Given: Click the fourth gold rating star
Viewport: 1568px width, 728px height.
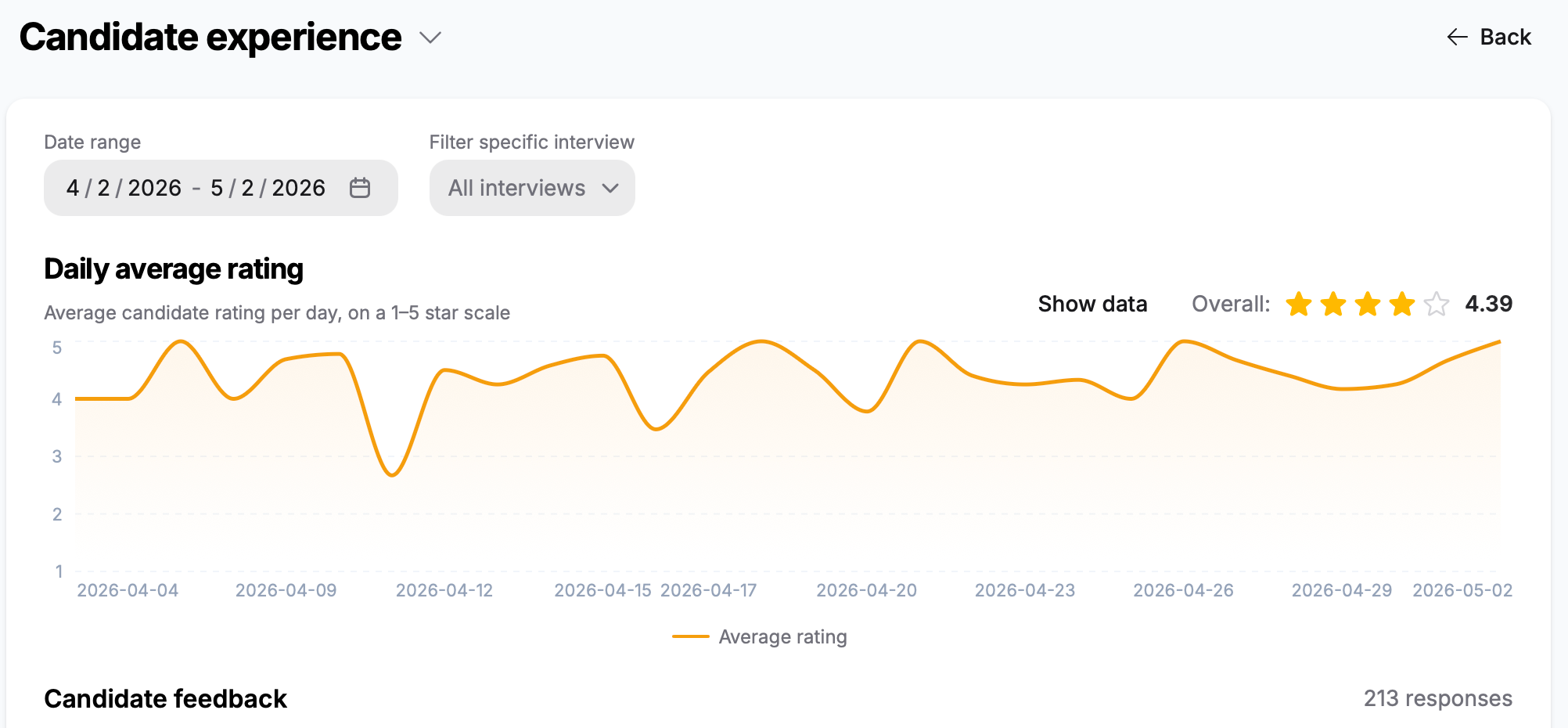Looking at the screenshot, I should 1402,304.
